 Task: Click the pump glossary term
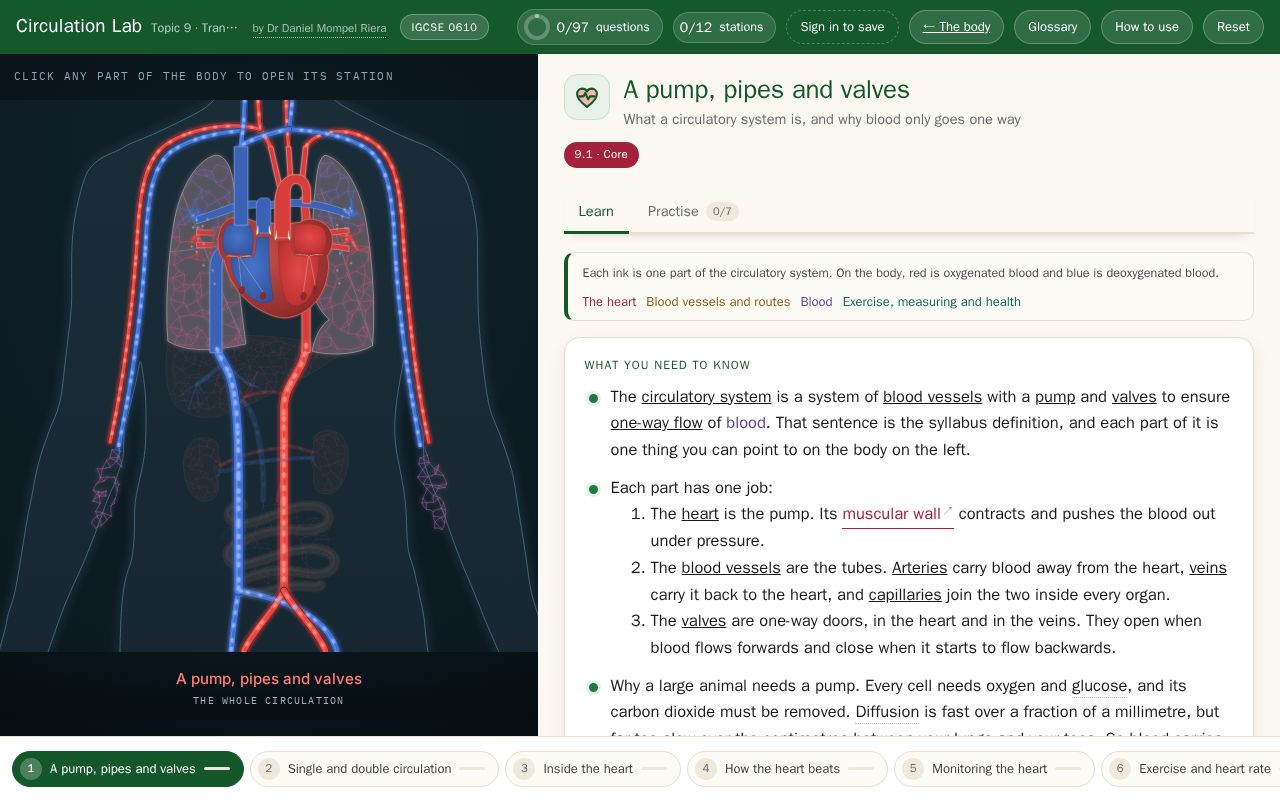point(1055,397)
